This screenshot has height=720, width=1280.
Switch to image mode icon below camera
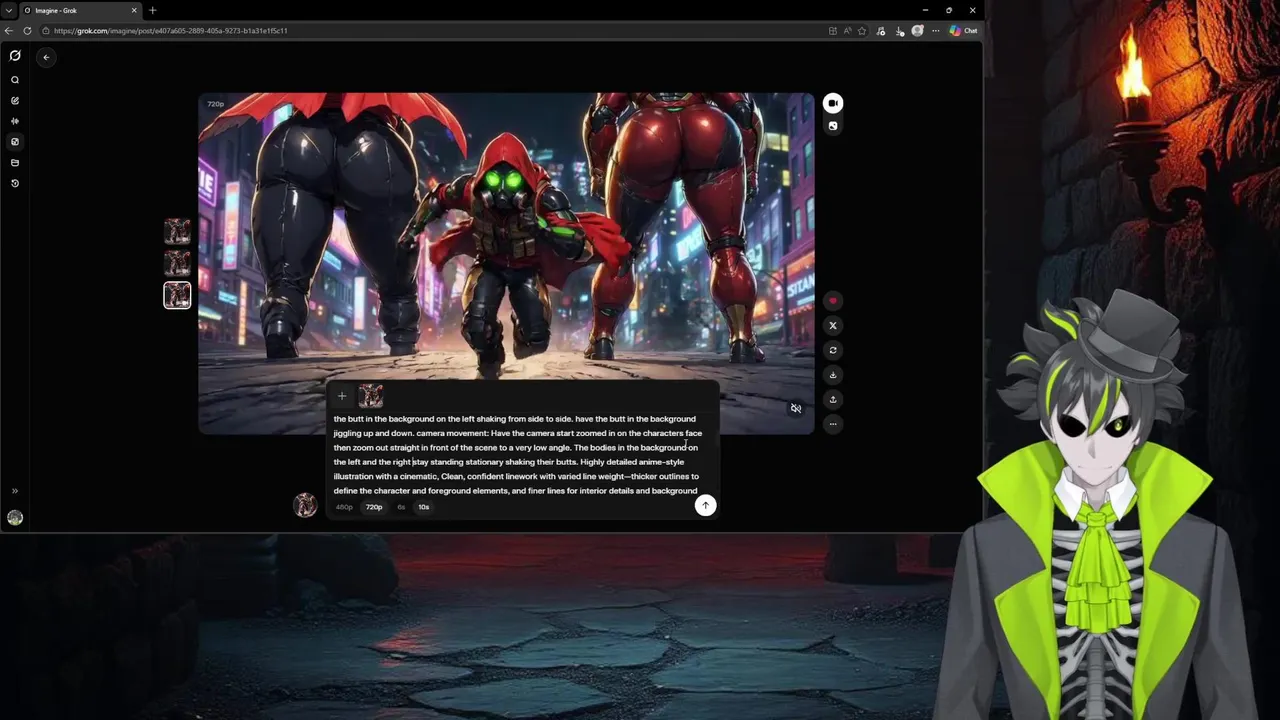click(833, 126)
